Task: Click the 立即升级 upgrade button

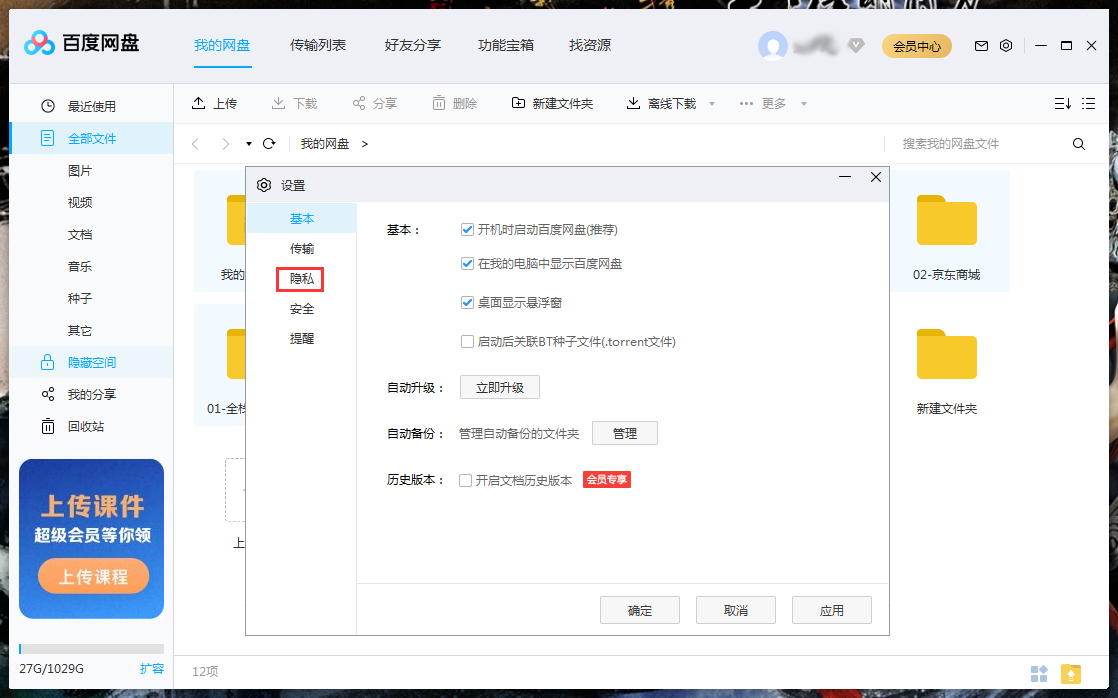Action: [499, 387]
